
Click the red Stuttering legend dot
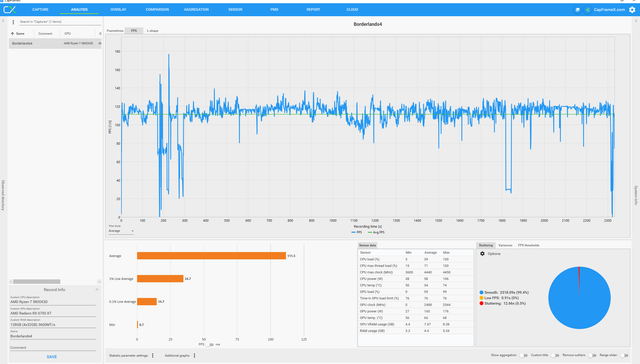[482, 303]
